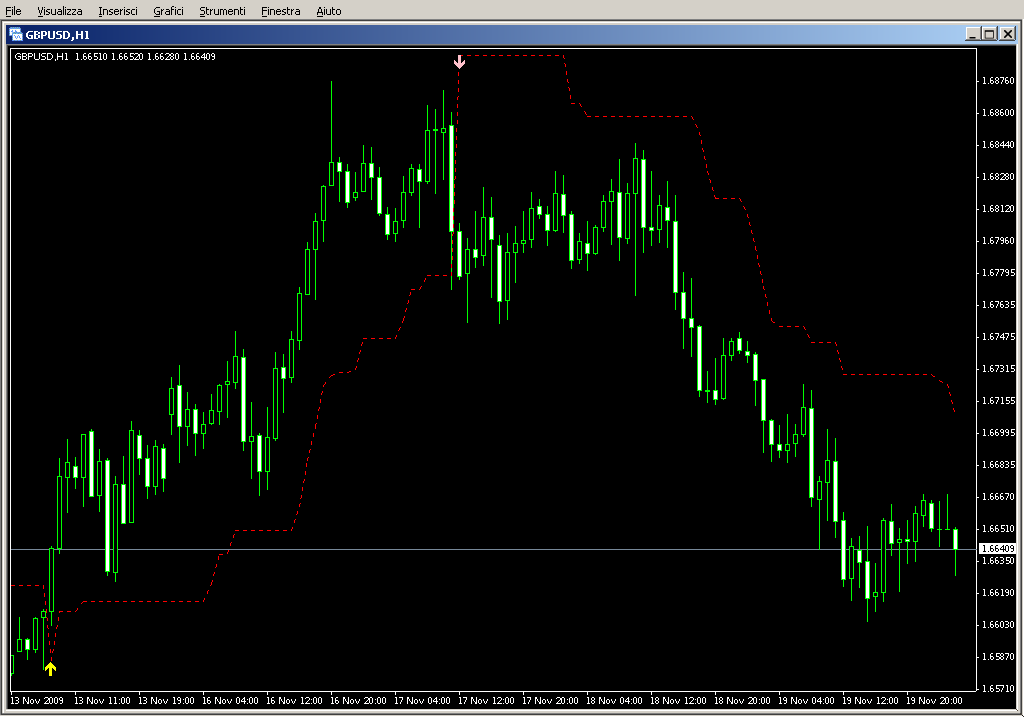The width and height of the screenshot is (1024, 717).
Task: Click the pink down arrow sell signal
Action: tap(459, 61)
